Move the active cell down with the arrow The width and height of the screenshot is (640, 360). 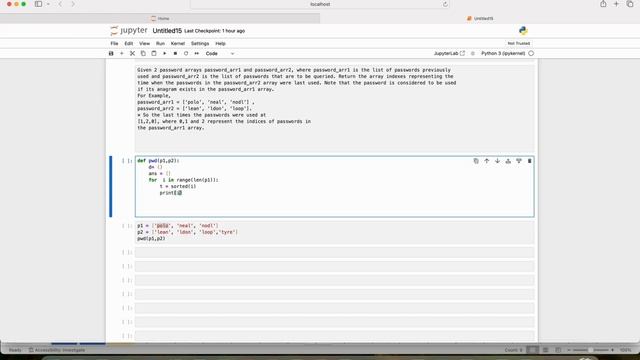497,161
